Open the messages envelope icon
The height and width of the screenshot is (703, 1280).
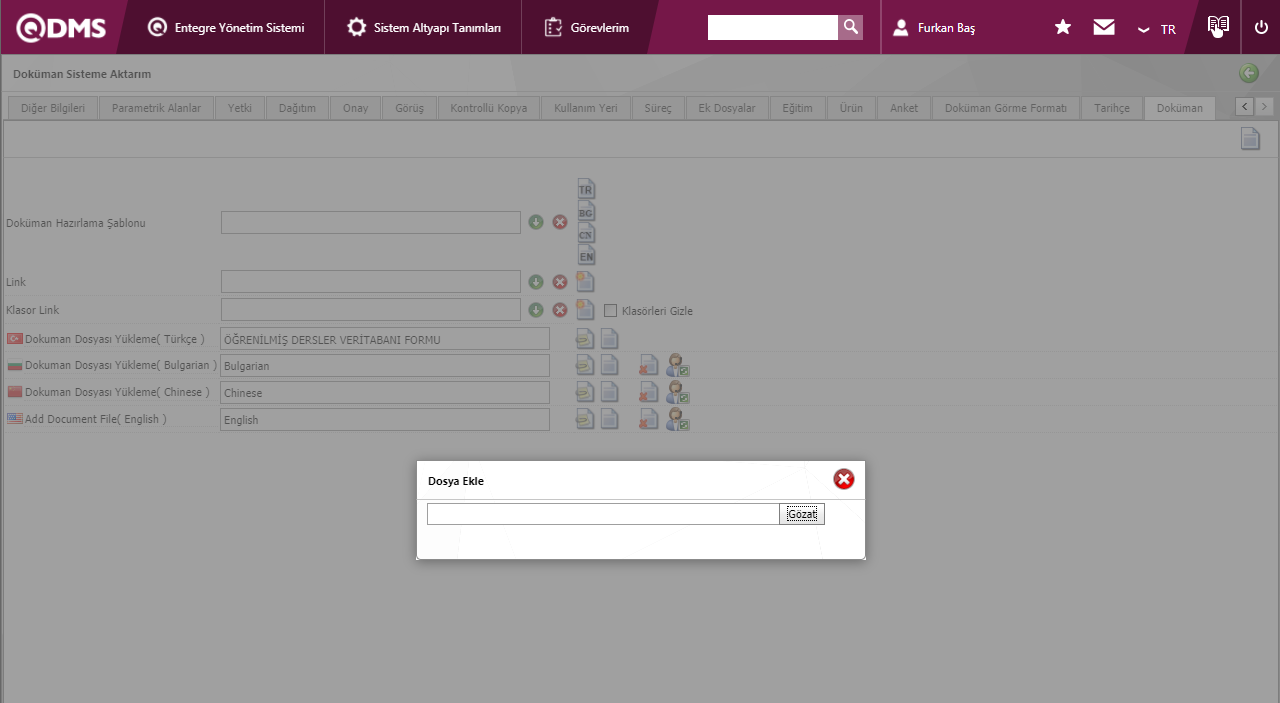point(1104,27)
